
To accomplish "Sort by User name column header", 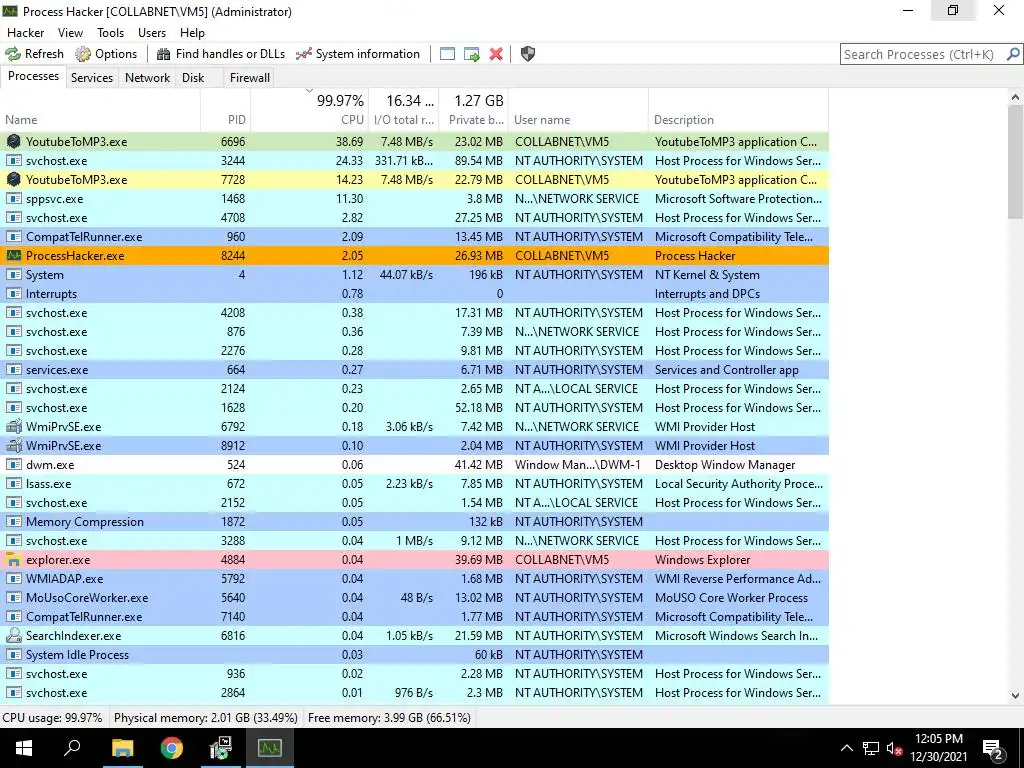I will pos(578,110).
